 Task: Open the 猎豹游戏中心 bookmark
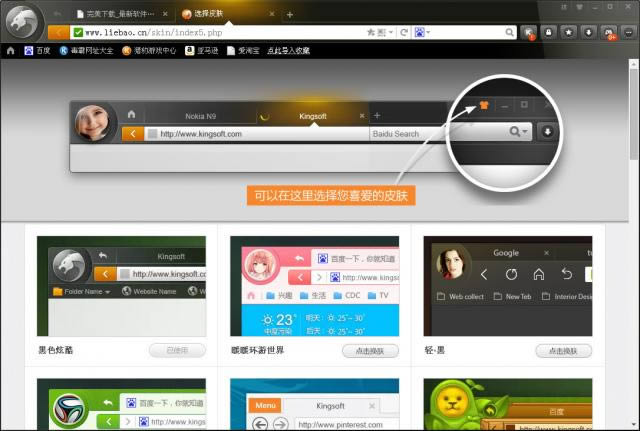149,51
